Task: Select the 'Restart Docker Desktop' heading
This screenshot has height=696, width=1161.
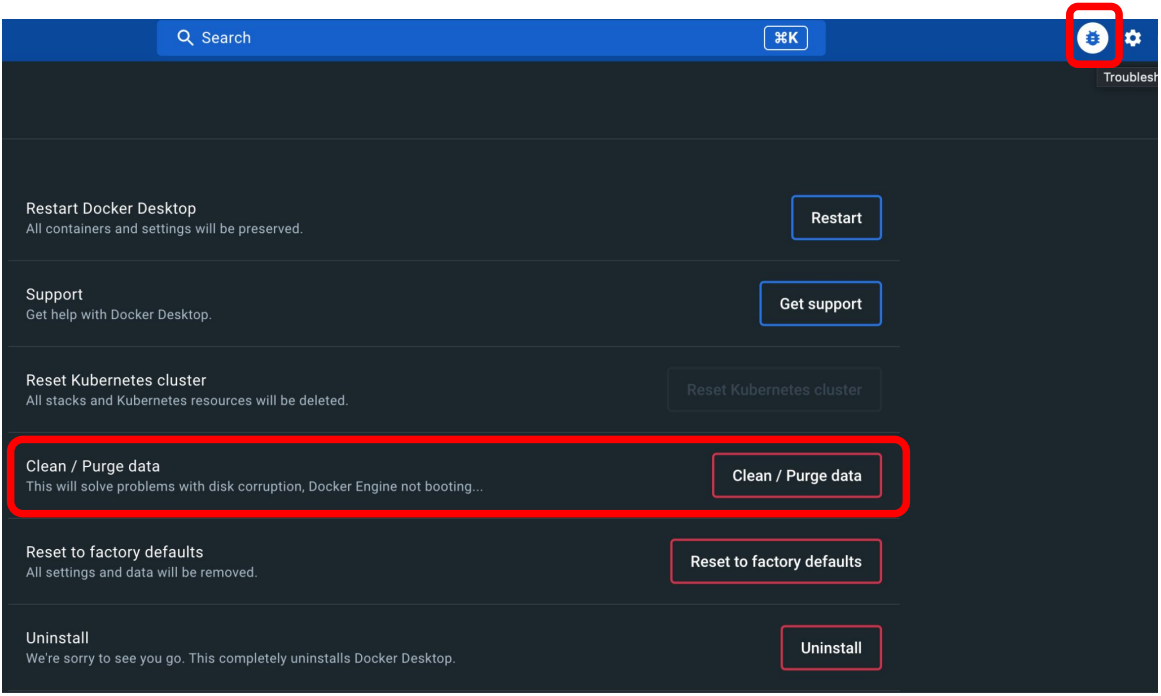Action: (x=111, y=209)
